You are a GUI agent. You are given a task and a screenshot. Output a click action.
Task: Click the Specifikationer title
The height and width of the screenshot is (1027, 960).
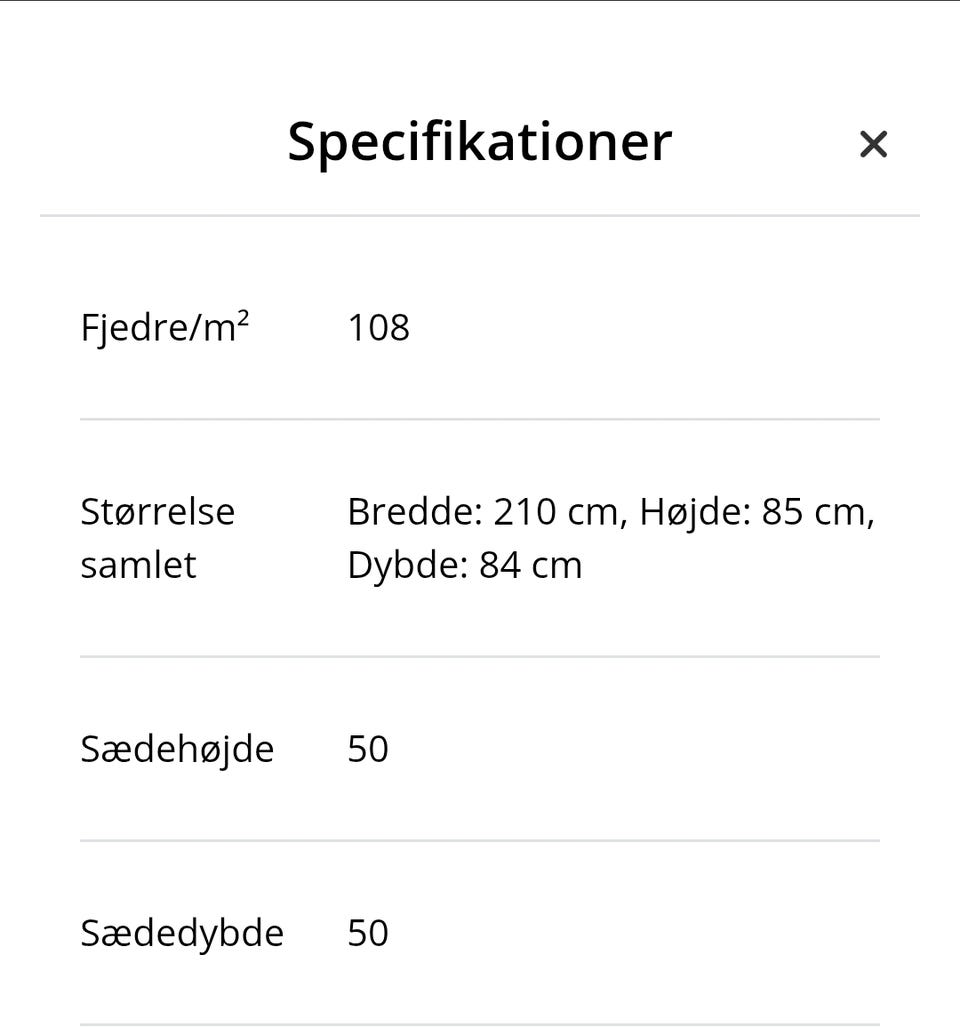pyautogui.click(x=480, y=141)
